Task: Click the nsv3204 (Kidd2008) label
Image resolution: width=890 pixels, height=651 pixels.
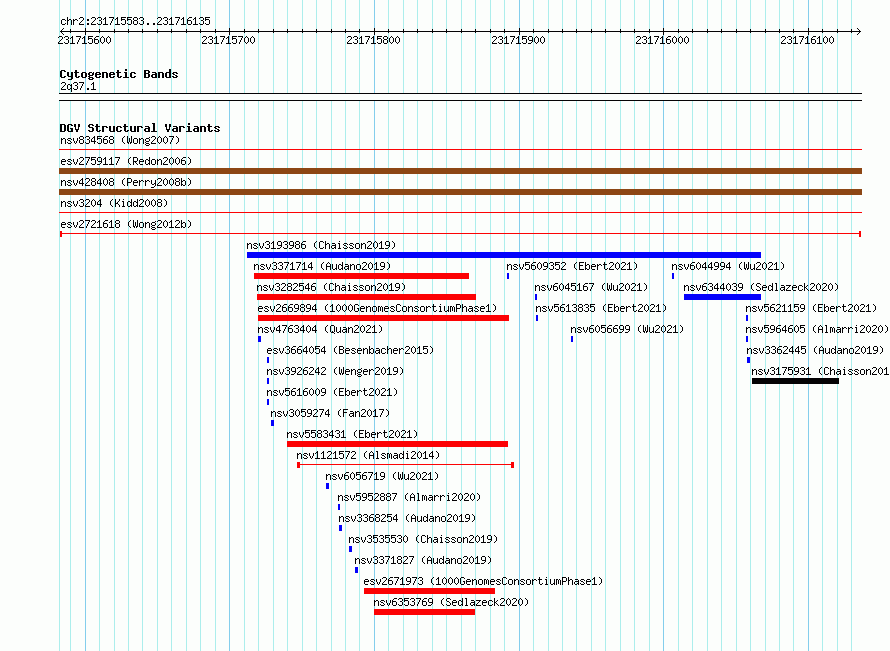Action: pos(114,203)
